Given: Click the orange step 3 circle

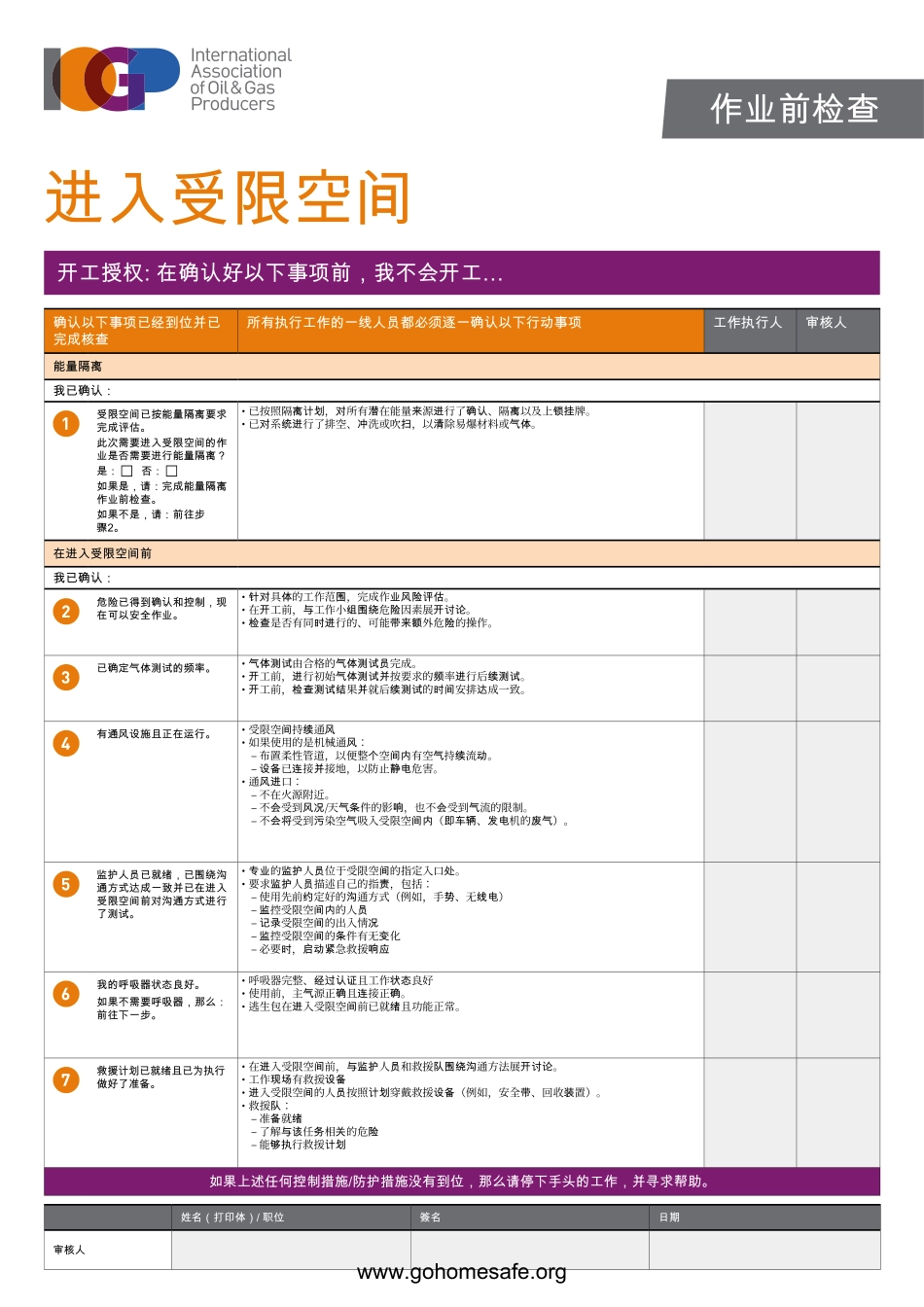Looking at the screenshot, I should tap(66, 678).
